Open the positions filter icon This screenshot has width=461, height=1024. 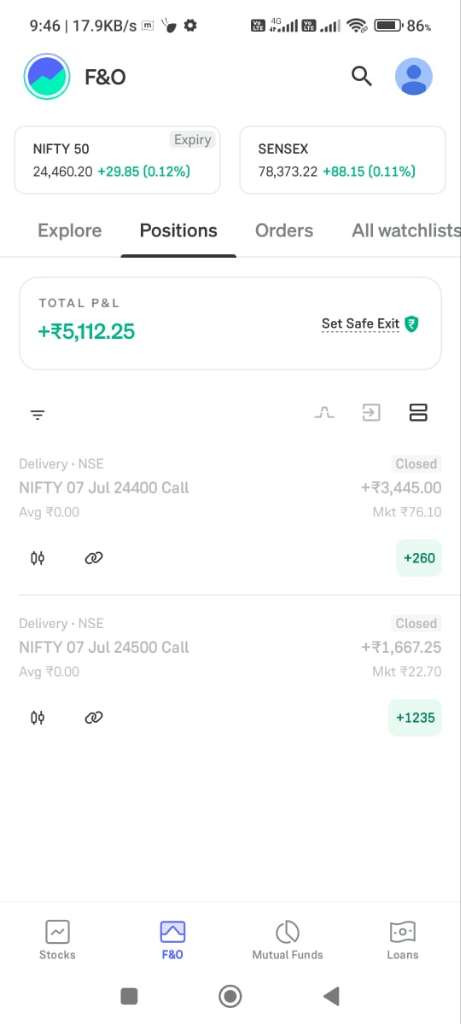click(x=38, y=415)
